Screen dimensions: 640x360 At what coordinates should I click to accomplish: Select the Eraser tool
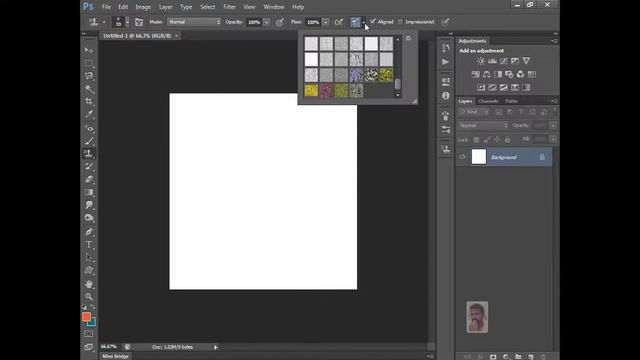coord(89,179)
